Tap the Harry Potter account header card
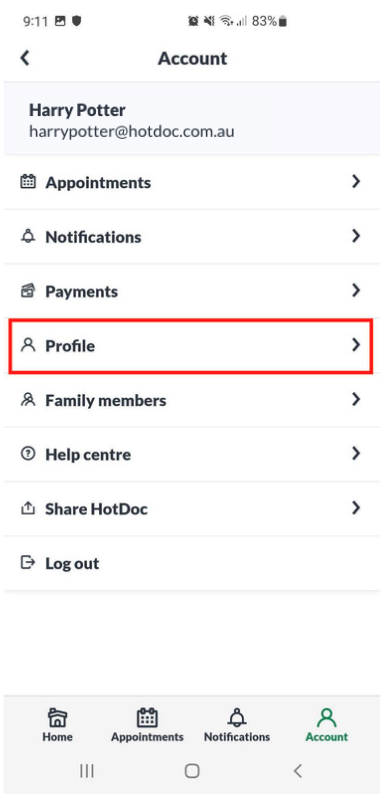 tap(192, 118)
